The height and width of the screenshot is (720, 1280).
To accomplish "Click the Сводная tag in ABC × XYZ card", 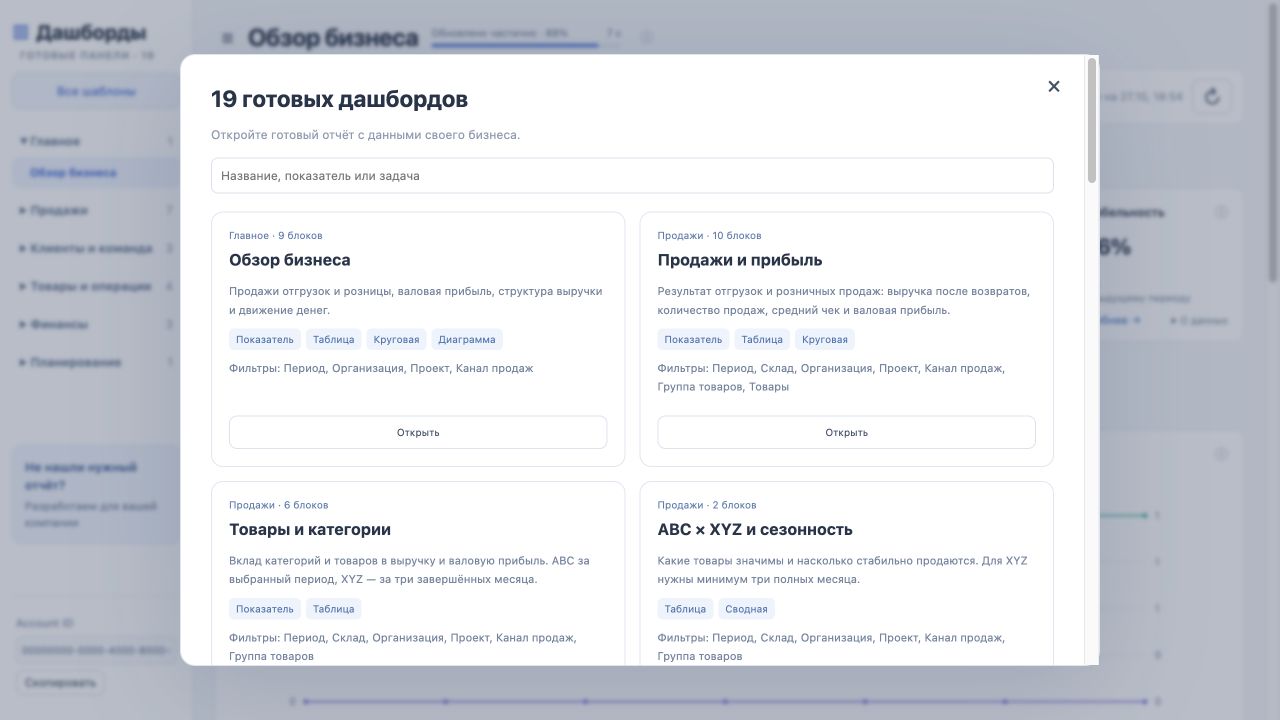I will click(746, 609).
